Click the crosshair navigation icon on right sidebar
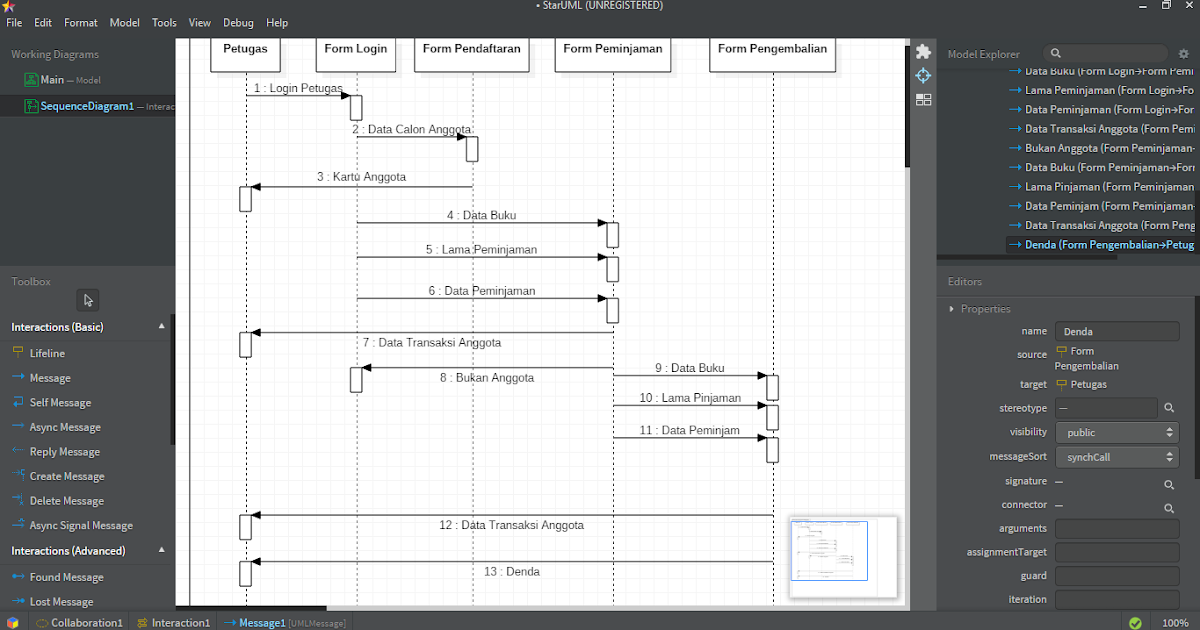 click(923, 74)
